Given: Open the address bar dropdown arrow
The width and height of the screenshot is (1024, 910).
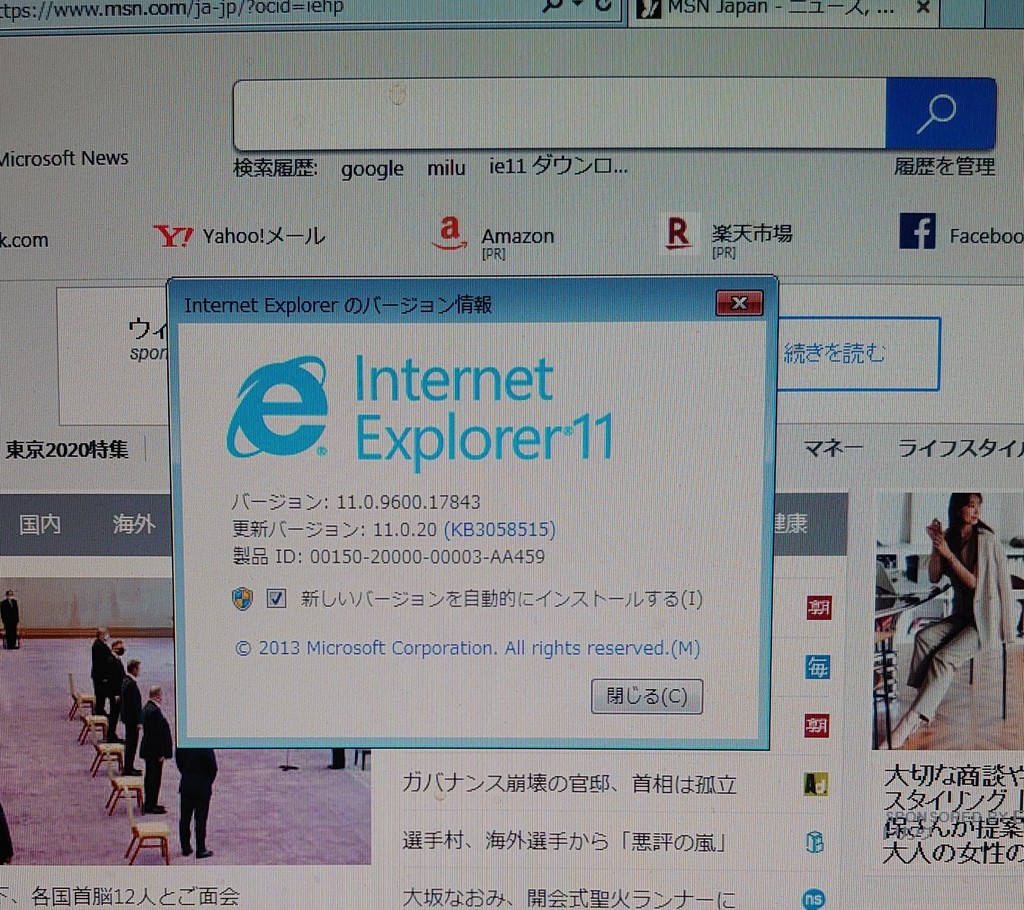Looking at the screenshot, I should pyautogui.click(x=577, y=5).
